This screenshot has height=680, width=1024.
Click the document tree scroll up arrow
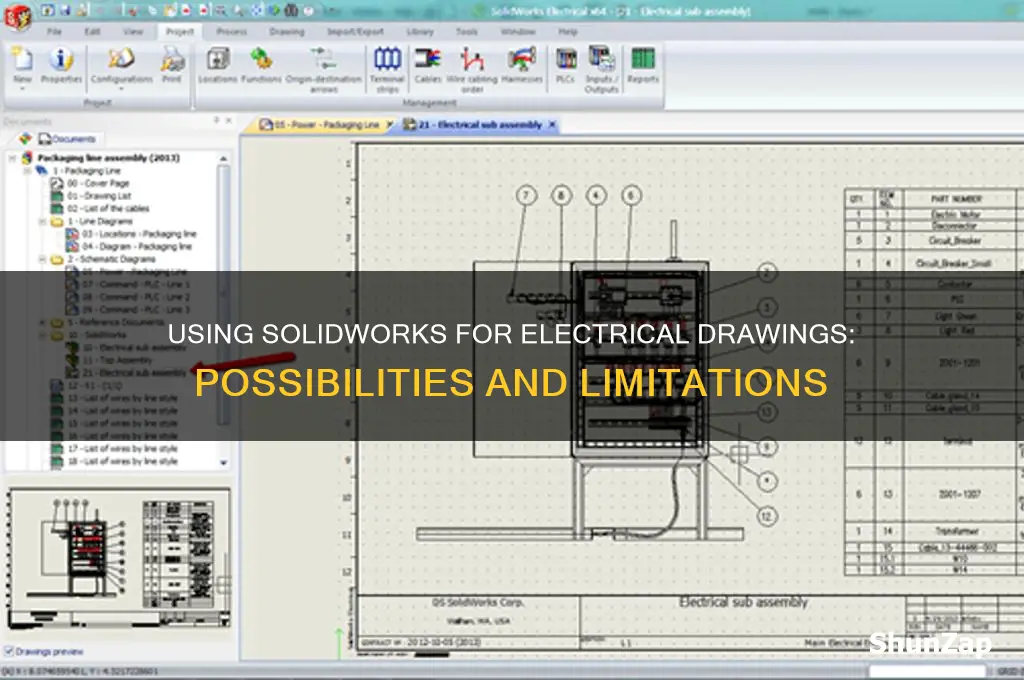[223, 159]
